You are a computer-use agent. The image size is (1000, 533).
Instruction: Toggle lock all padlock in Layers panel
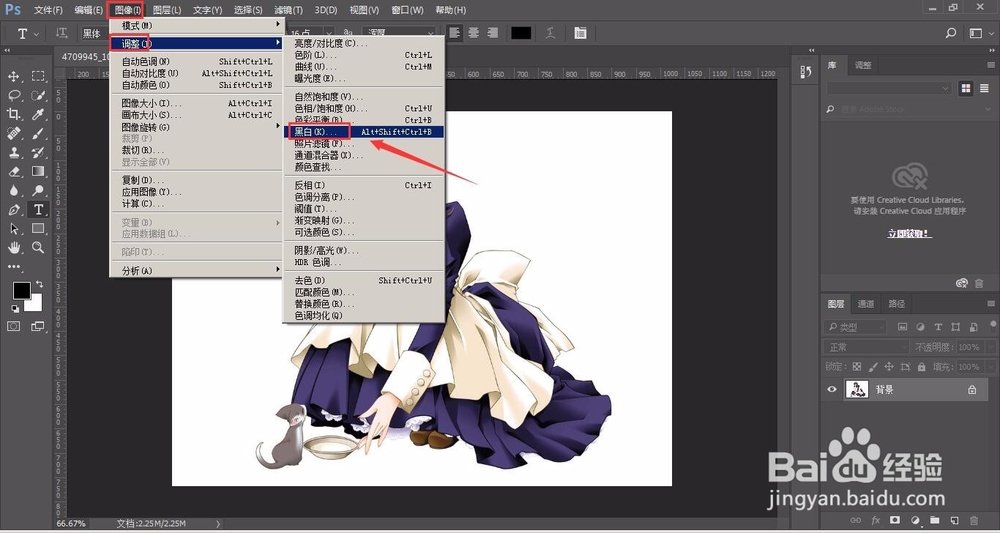pyautogui.click(x=921, y=367)
